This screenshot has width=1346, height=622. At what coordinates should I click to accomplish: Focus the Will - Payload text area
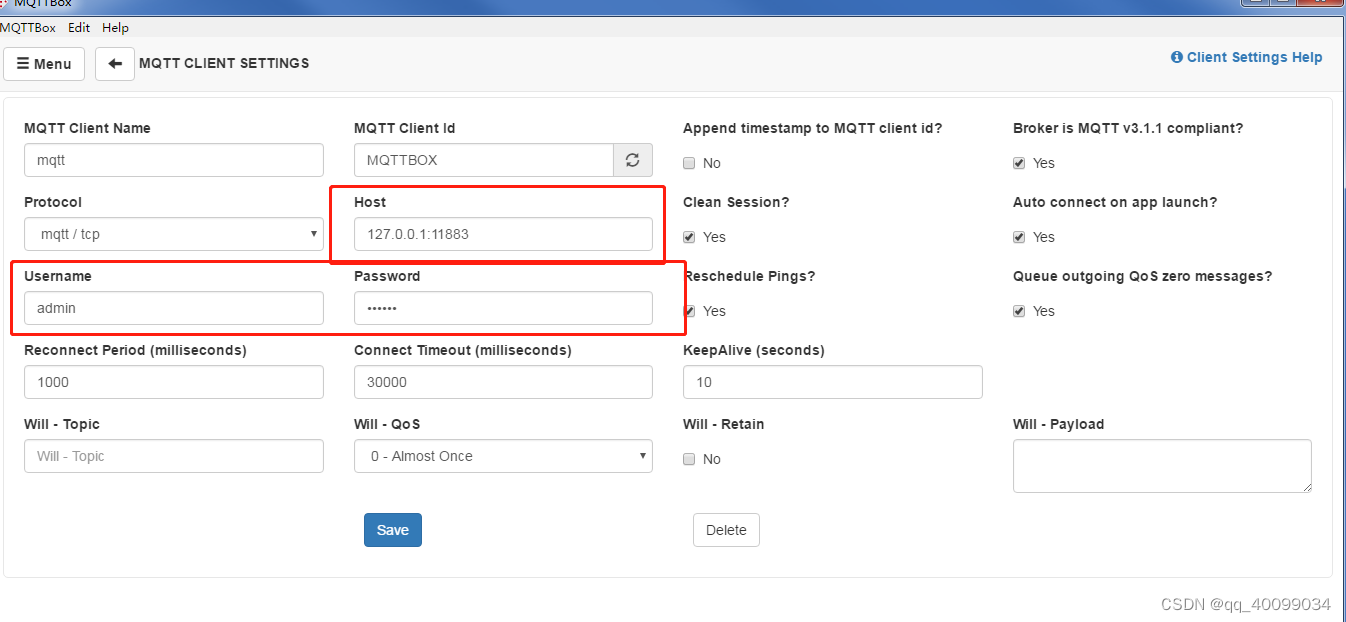[1162, 466]
